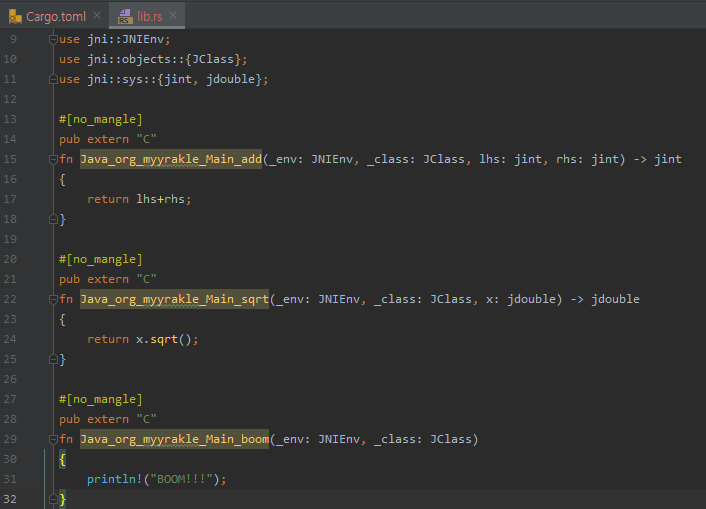Viewport: 706px width, 509px height.
Task: Collapse the use imports fold at line 9
Action: click(53, 39)
